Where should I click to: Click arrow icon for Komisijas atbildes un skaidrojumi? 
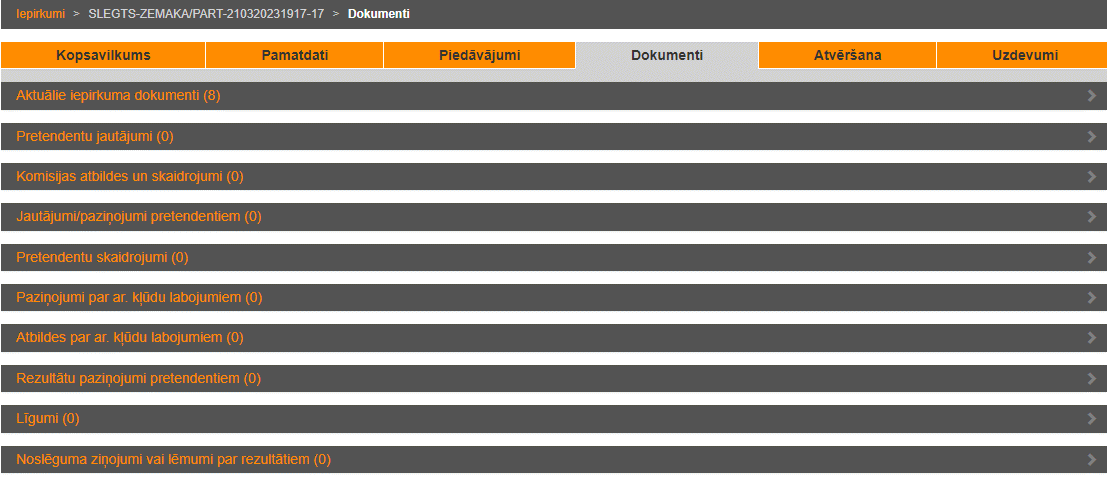pyautogui.click(x=1091, y=177)
